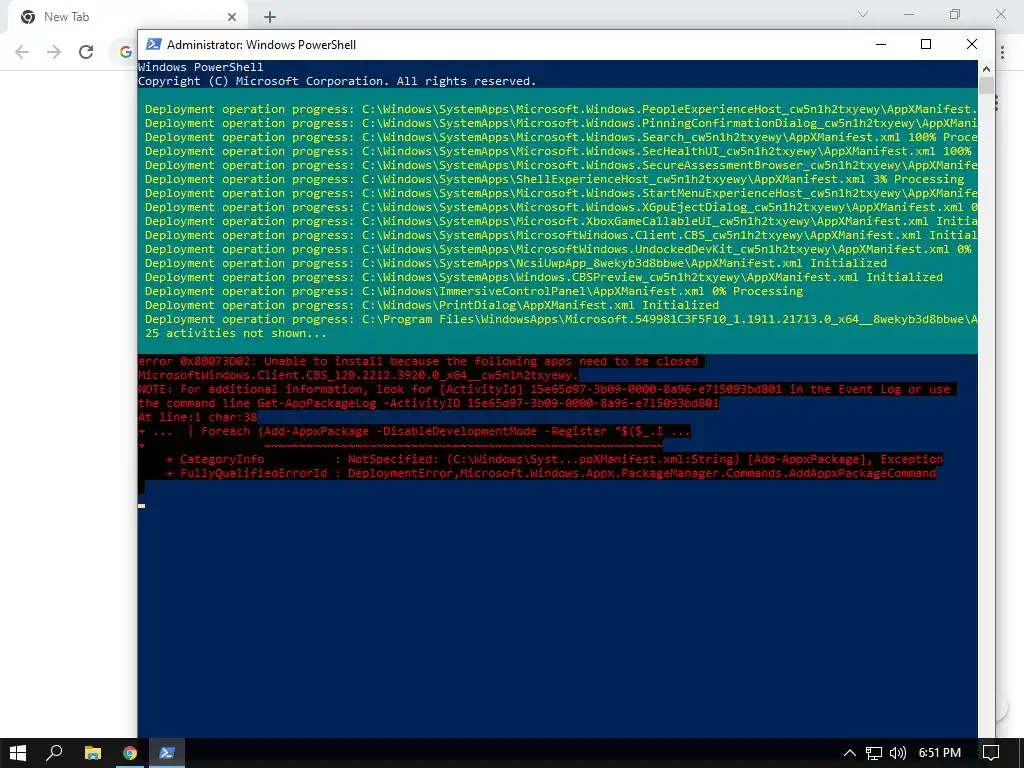This screenshot has width=1024, height=768.
Task: Click the FullyQualifiedErrorId error line
Action: click(x=551, y=473)
